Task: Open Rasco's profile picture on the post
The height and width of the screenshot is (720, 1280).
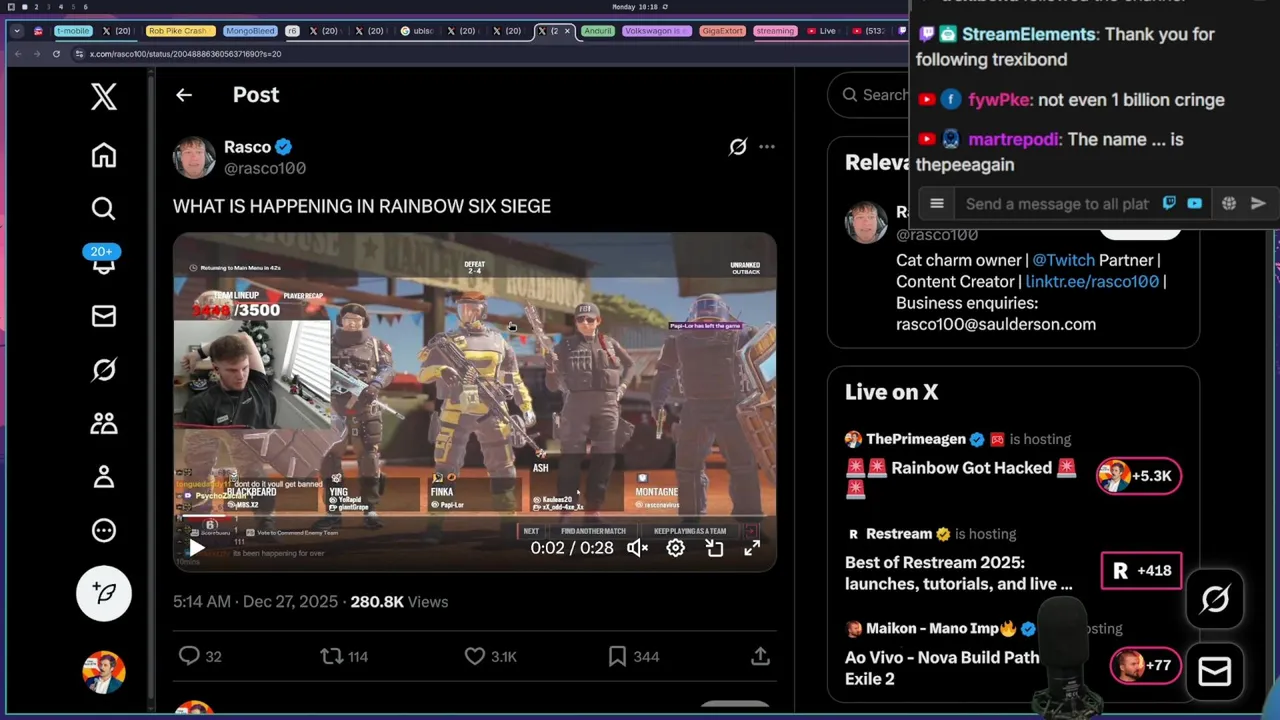Action: point(194,157)
